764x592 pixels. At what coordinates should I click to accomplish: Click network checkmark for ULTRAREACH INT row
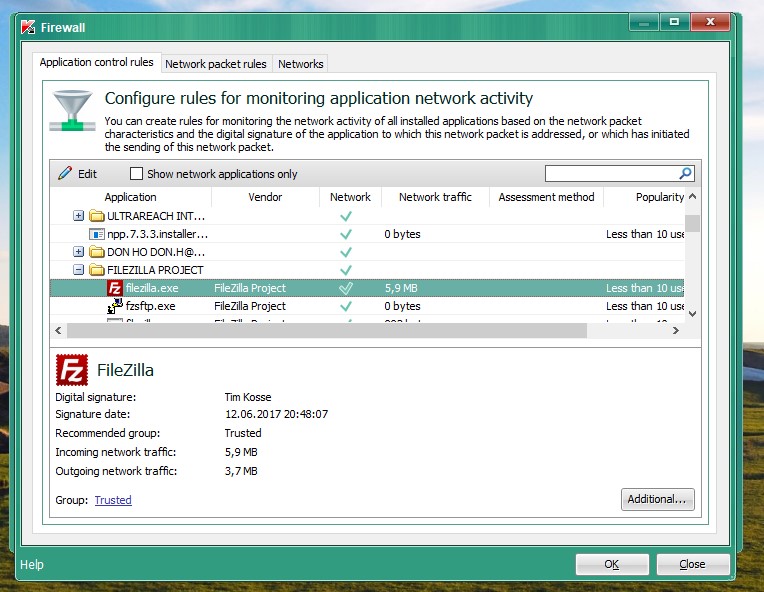[346, 216]
